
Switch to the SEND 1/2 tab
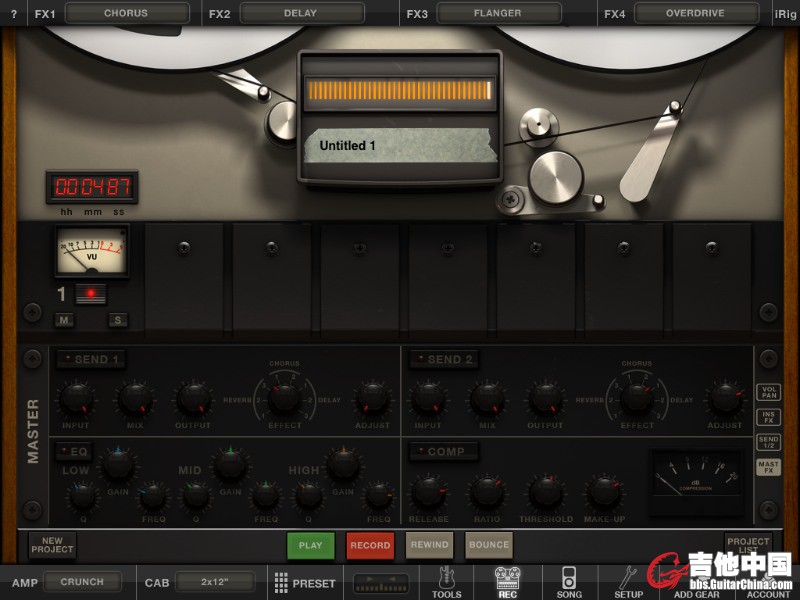[x=769, y=442]
